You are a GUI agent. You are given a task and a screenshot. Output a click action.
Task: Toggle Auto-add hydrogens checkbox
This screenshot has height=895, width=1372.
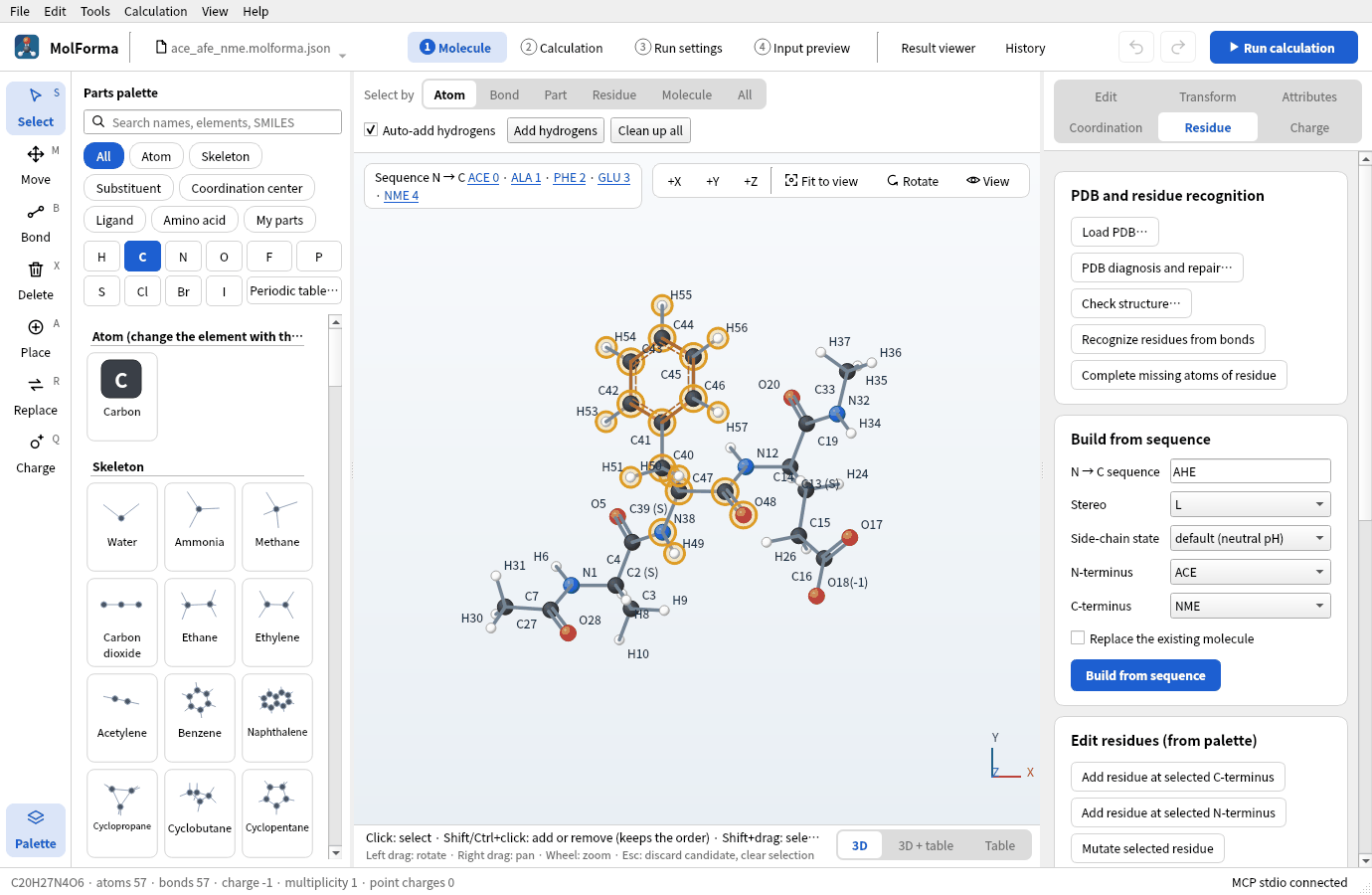371,129
